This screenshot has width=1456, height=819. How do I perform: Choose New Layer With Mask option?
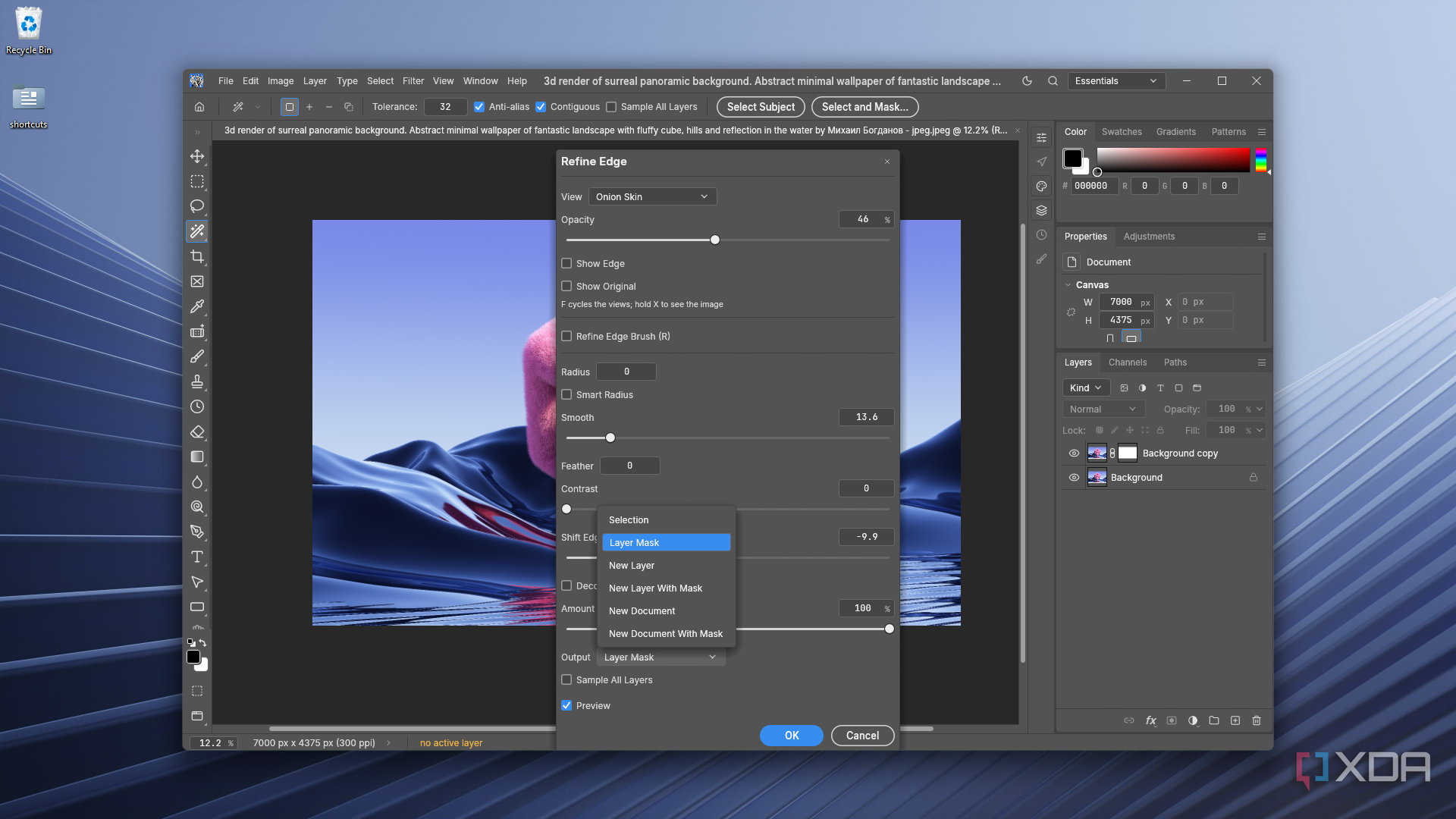655,588
